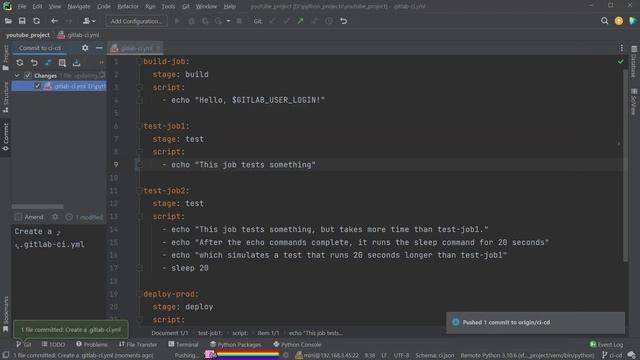This screenshot has height=360, width=640.
Task: Click the Git Commit checkmark icon
Action: click(x=287, y=21)
